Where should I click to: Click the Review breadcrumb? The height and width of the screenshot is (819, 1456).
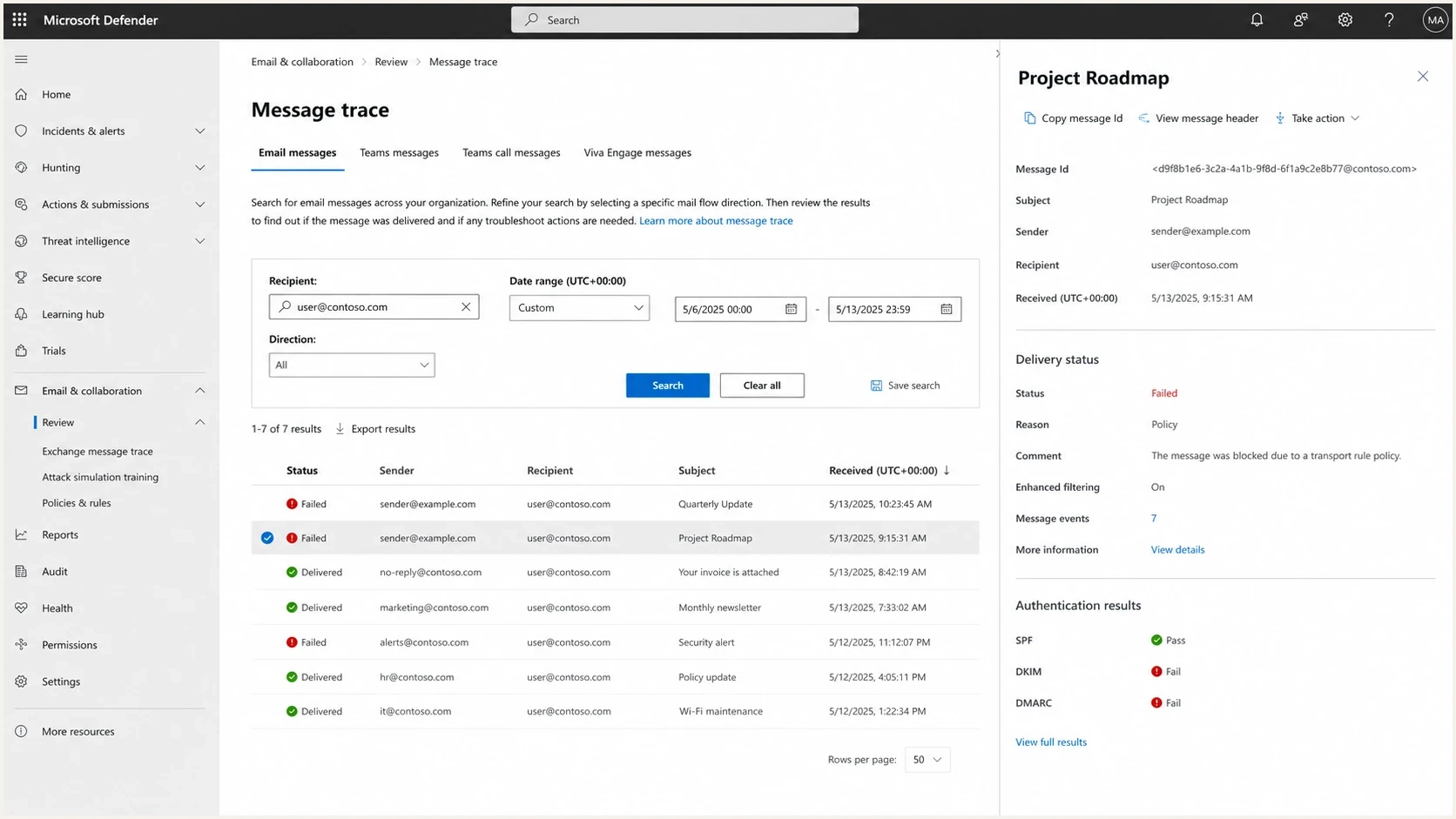pos(391,62)
